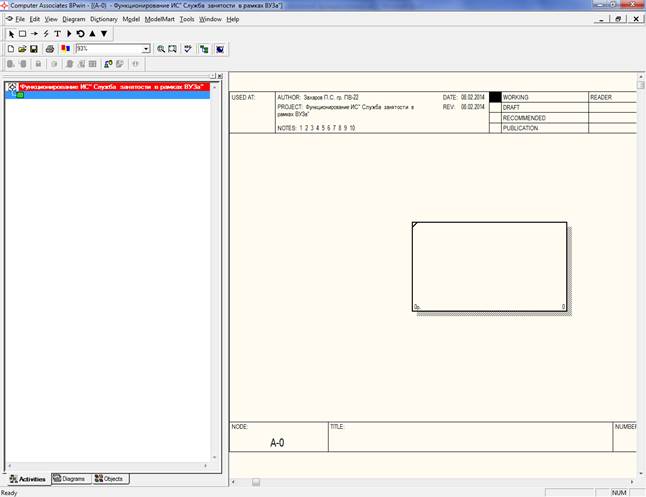Create a new model
The height and width of the screenshot is (497, 646).
[x=11, y=49]
